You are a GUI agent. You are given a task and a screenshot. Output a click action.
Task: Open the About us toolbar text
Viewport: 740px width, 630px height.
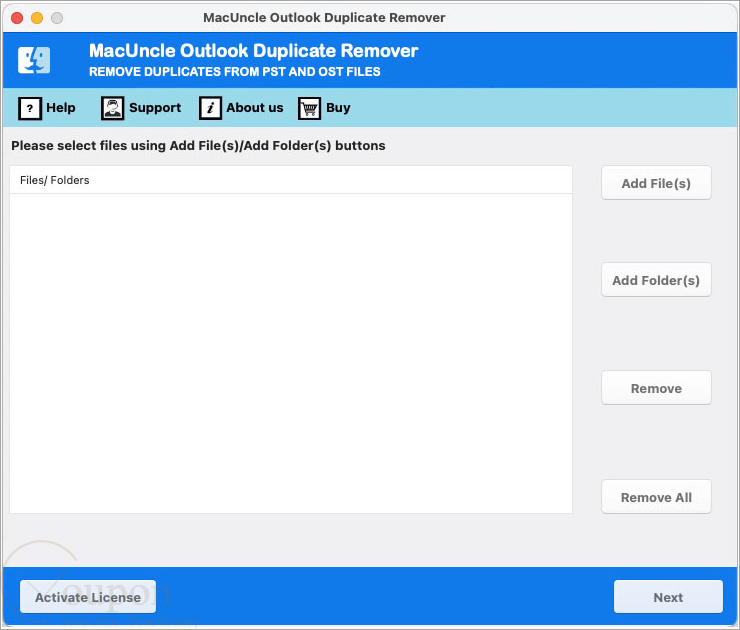[255, 108]
